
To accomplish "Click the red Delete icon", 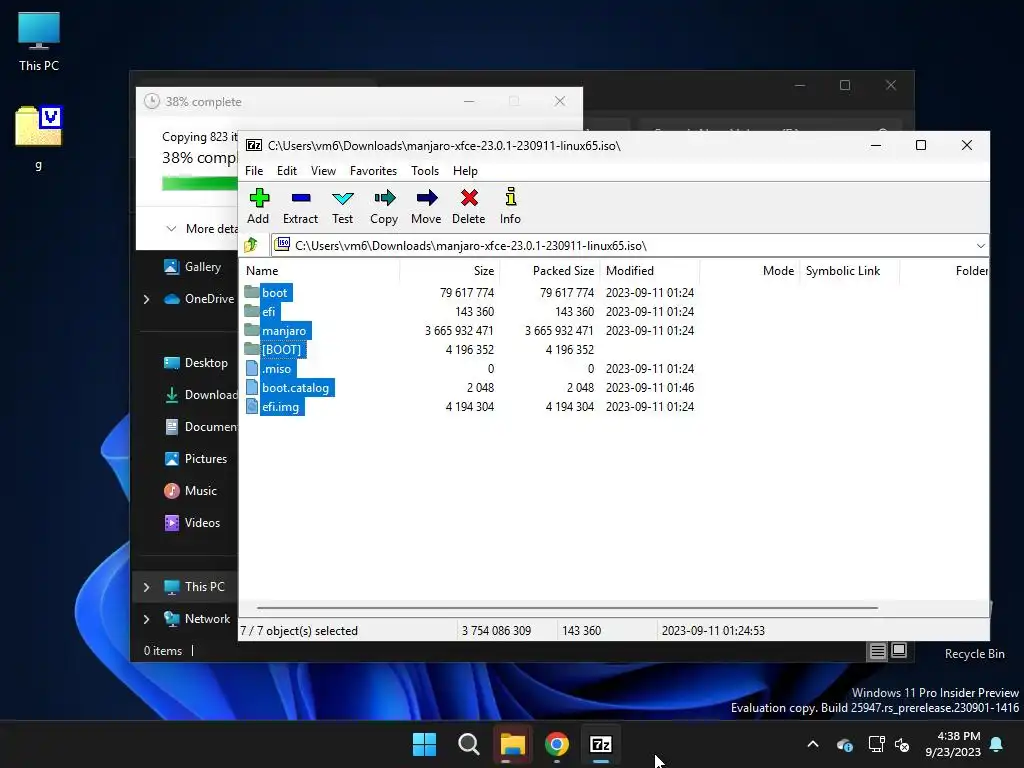I will pyautogui.click(x=468, y=206).
